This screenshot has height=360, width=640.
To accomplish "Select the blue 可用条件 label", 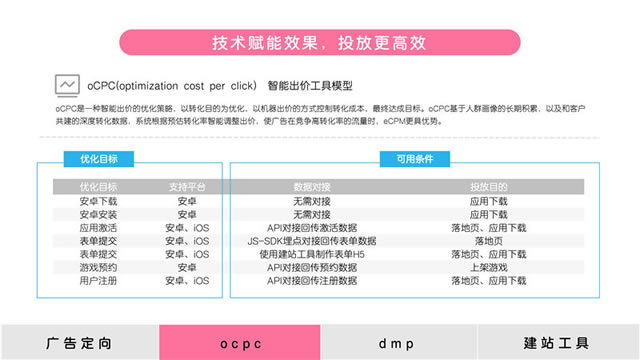I will click(415, 159).
